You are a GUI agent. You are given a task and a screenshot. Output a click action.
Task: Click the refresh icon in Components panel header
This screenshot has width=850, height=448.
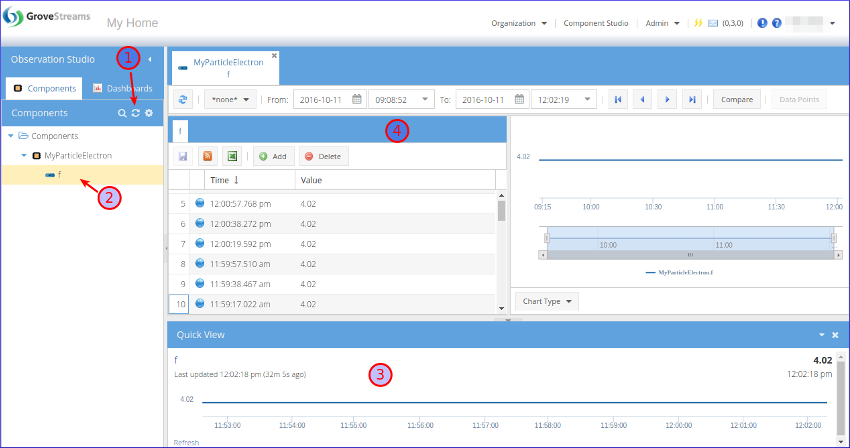[136, 114]
